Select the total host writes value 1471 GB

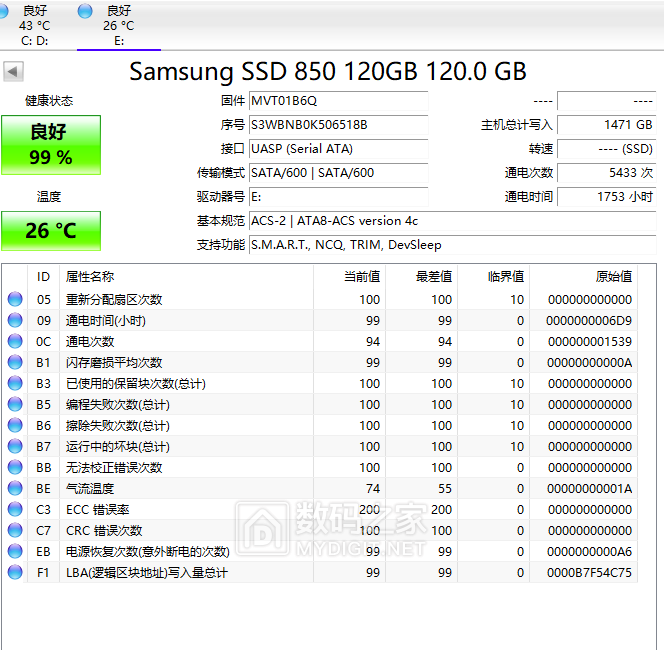coord(606,125)
